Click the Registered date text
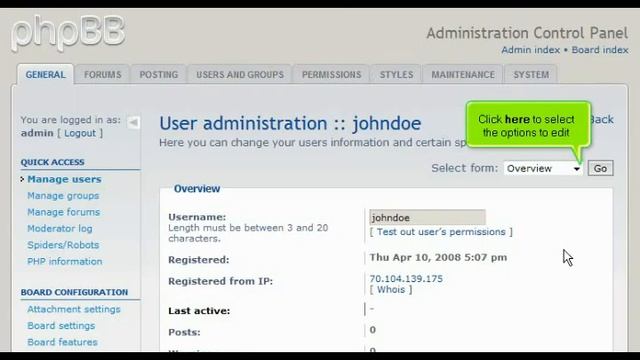The image size is (640, 360). [438, 258]
